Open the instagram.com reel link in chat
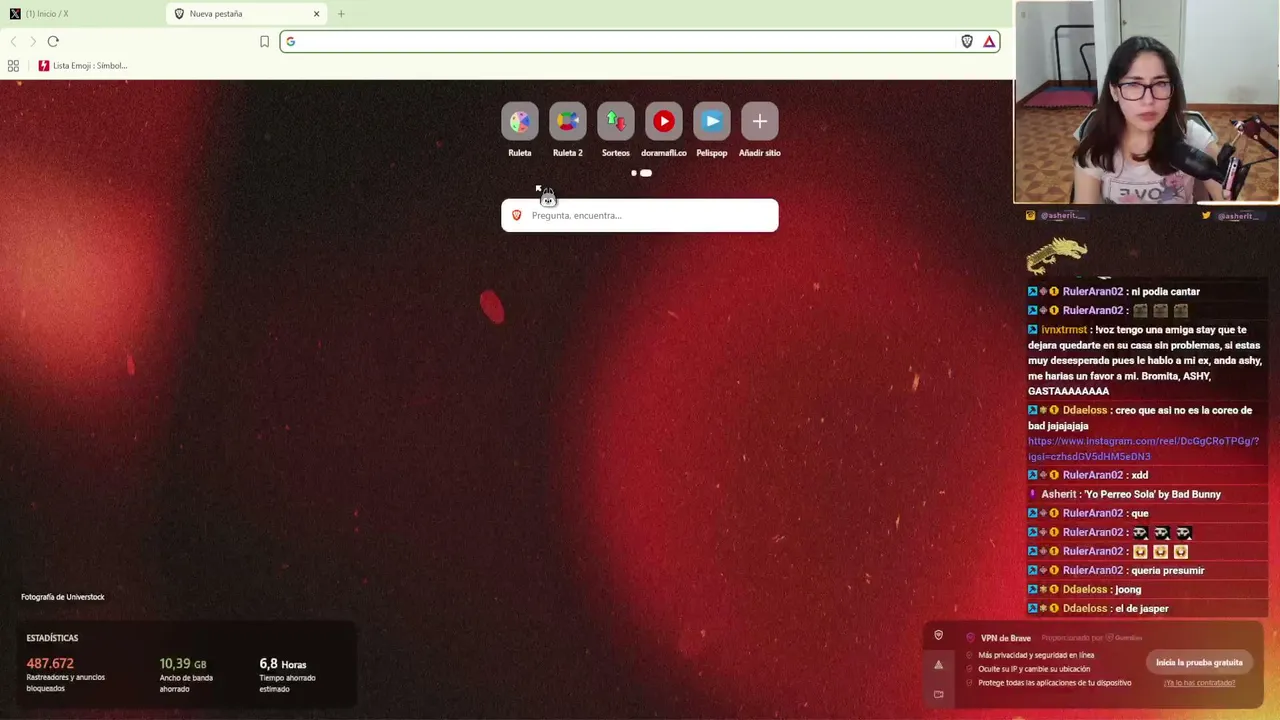The height and width of the screenshot is (720, 1280). pos(1143,449)
